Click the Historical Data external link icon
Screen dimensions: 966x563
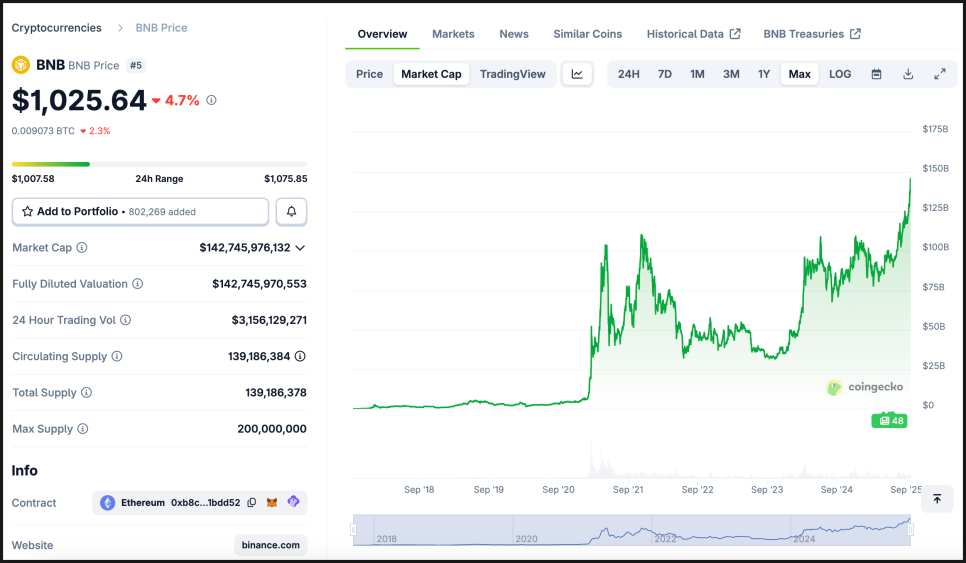(735, 34)
